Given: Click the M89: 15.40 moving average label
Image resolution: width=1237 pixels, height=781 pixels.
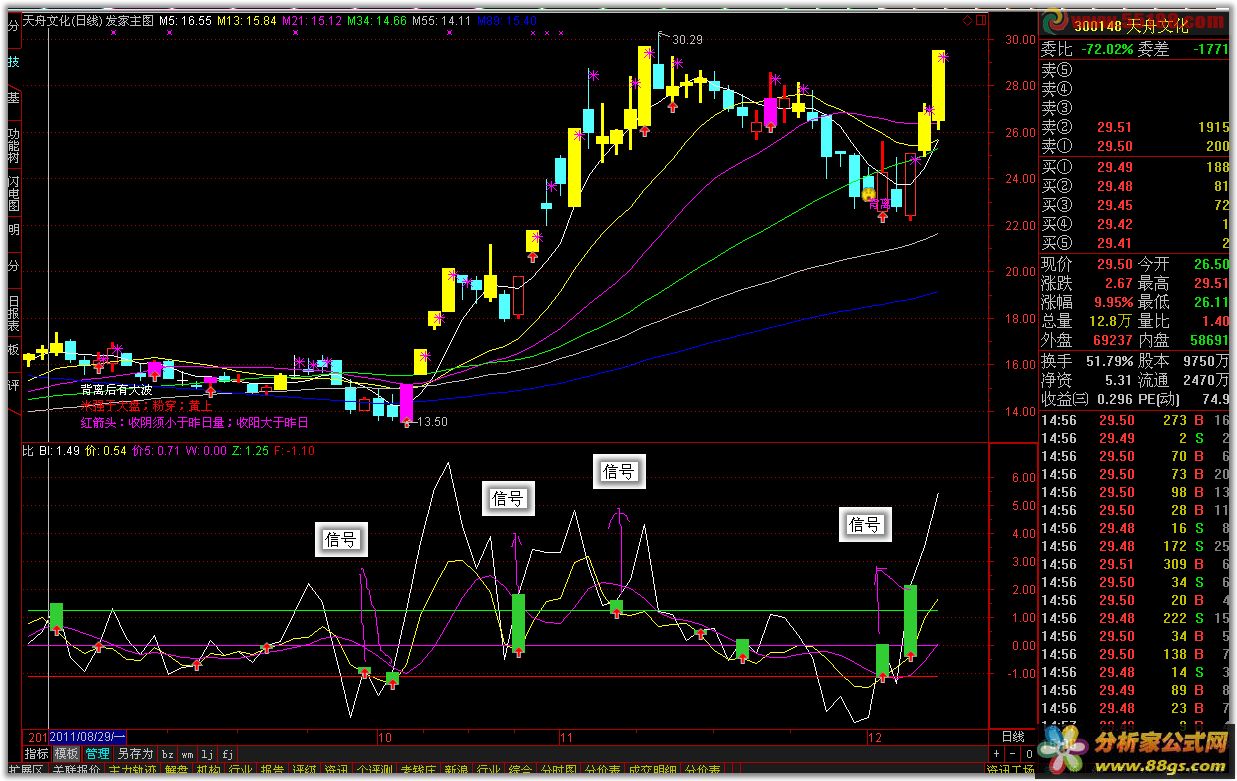Looking at the screenshot, I should click(507, 19).
